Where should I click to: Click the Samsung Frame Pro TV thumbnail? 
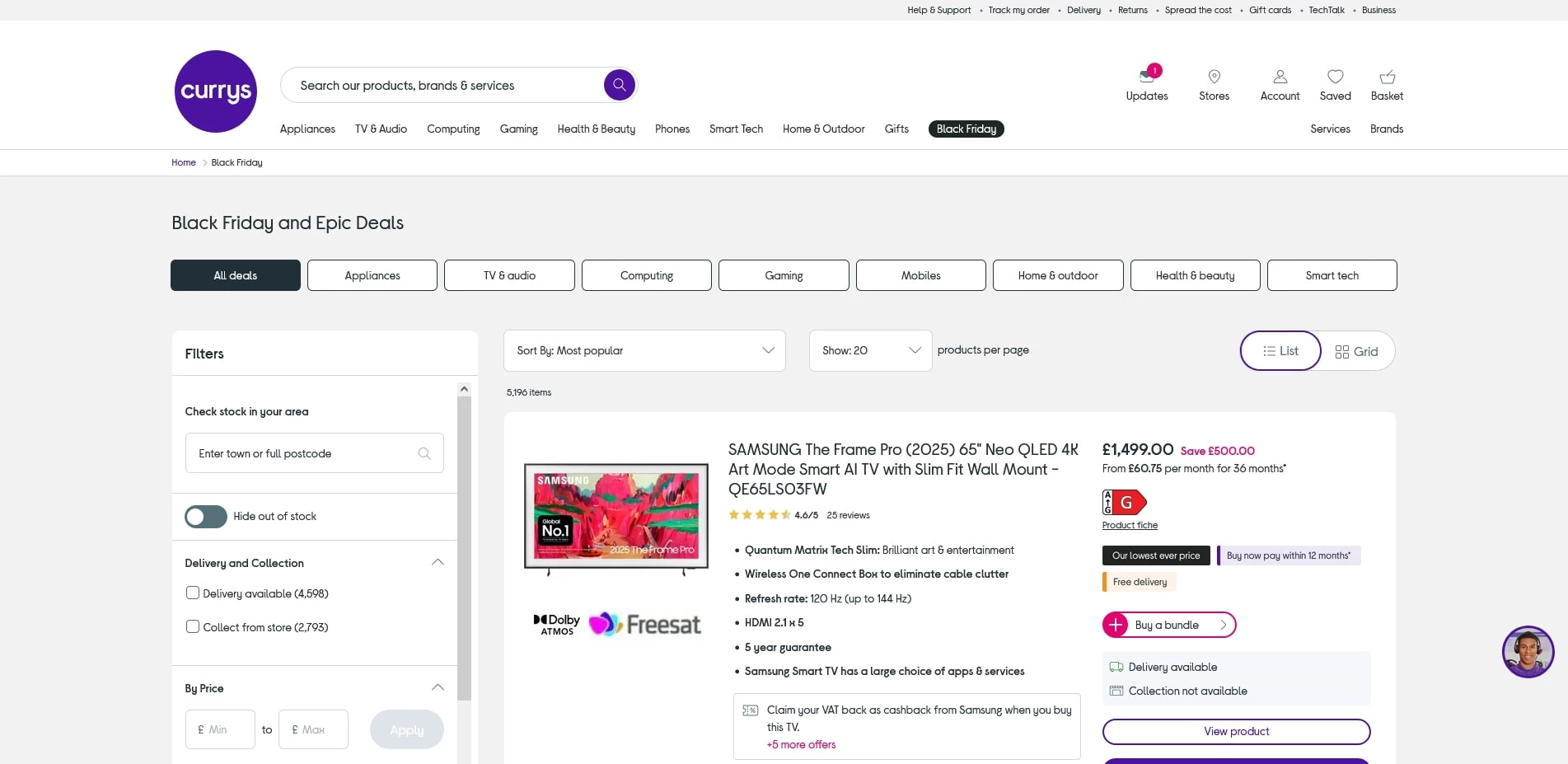tap(615, 518)
